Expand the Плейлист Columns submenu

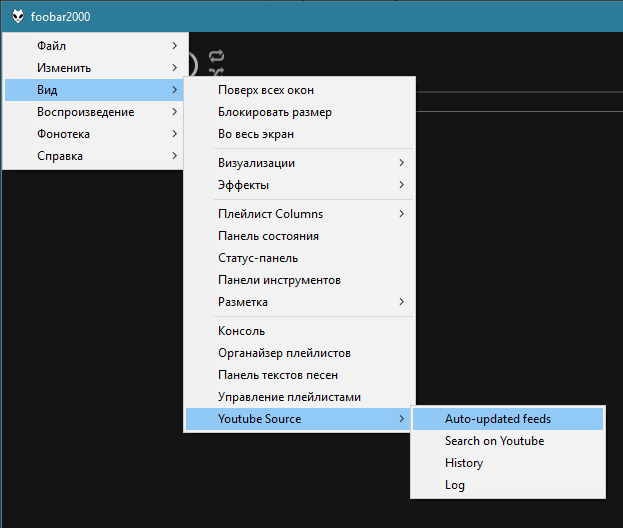(x=299, y=214)
